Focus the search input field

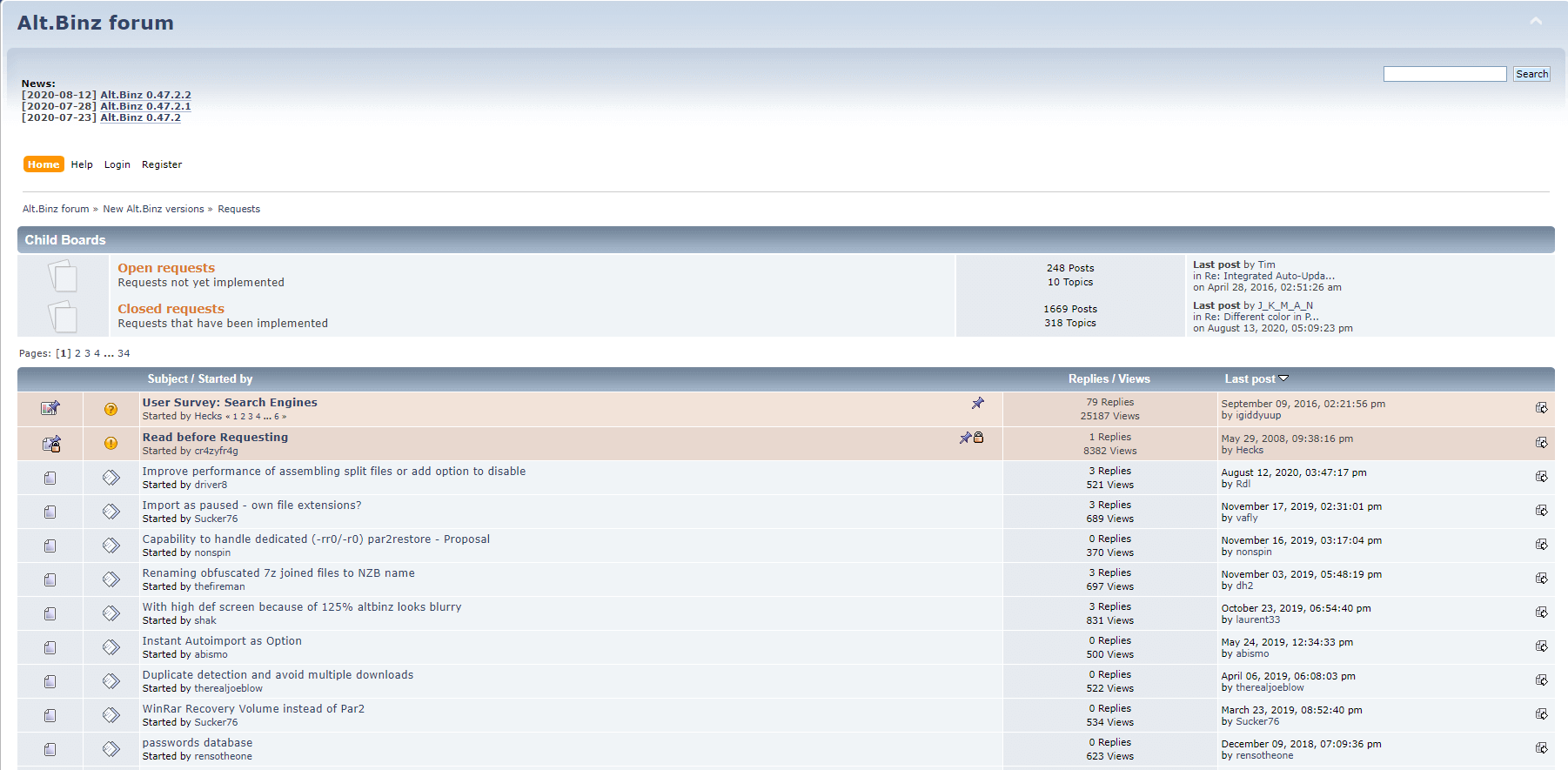(1444, 74)
